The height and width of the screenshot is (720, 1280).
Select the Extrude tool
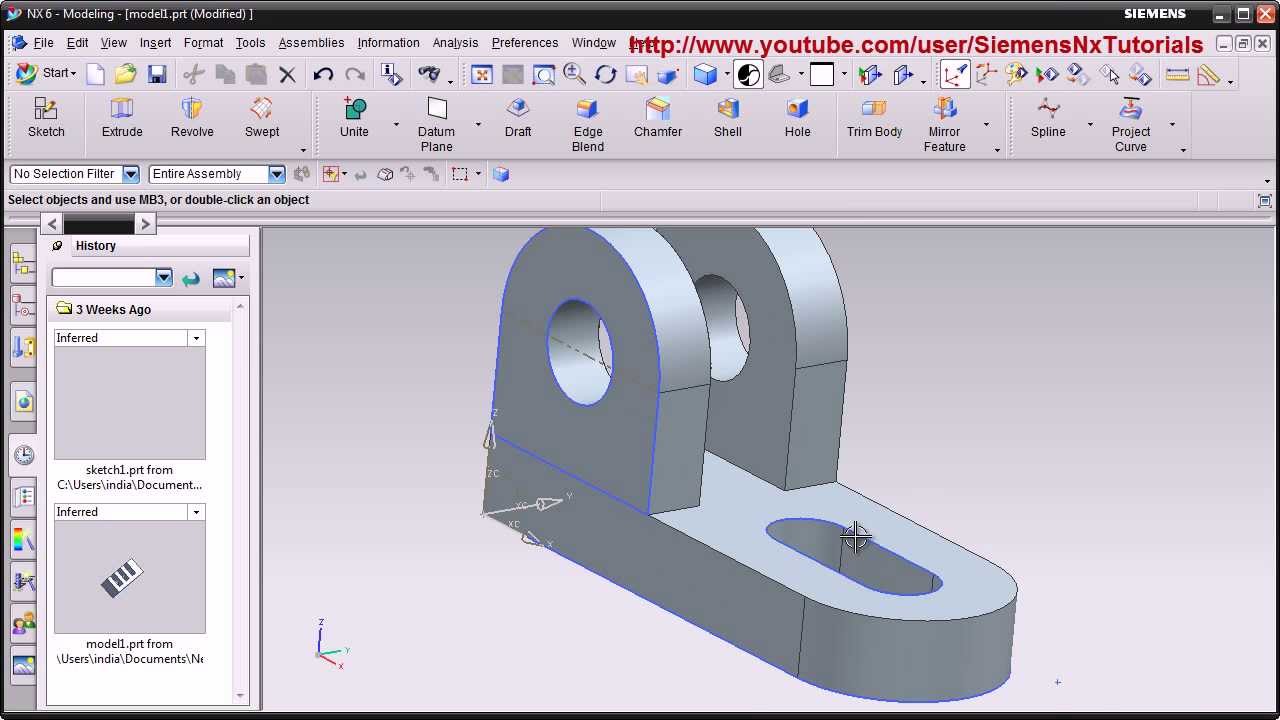[122, 118]
